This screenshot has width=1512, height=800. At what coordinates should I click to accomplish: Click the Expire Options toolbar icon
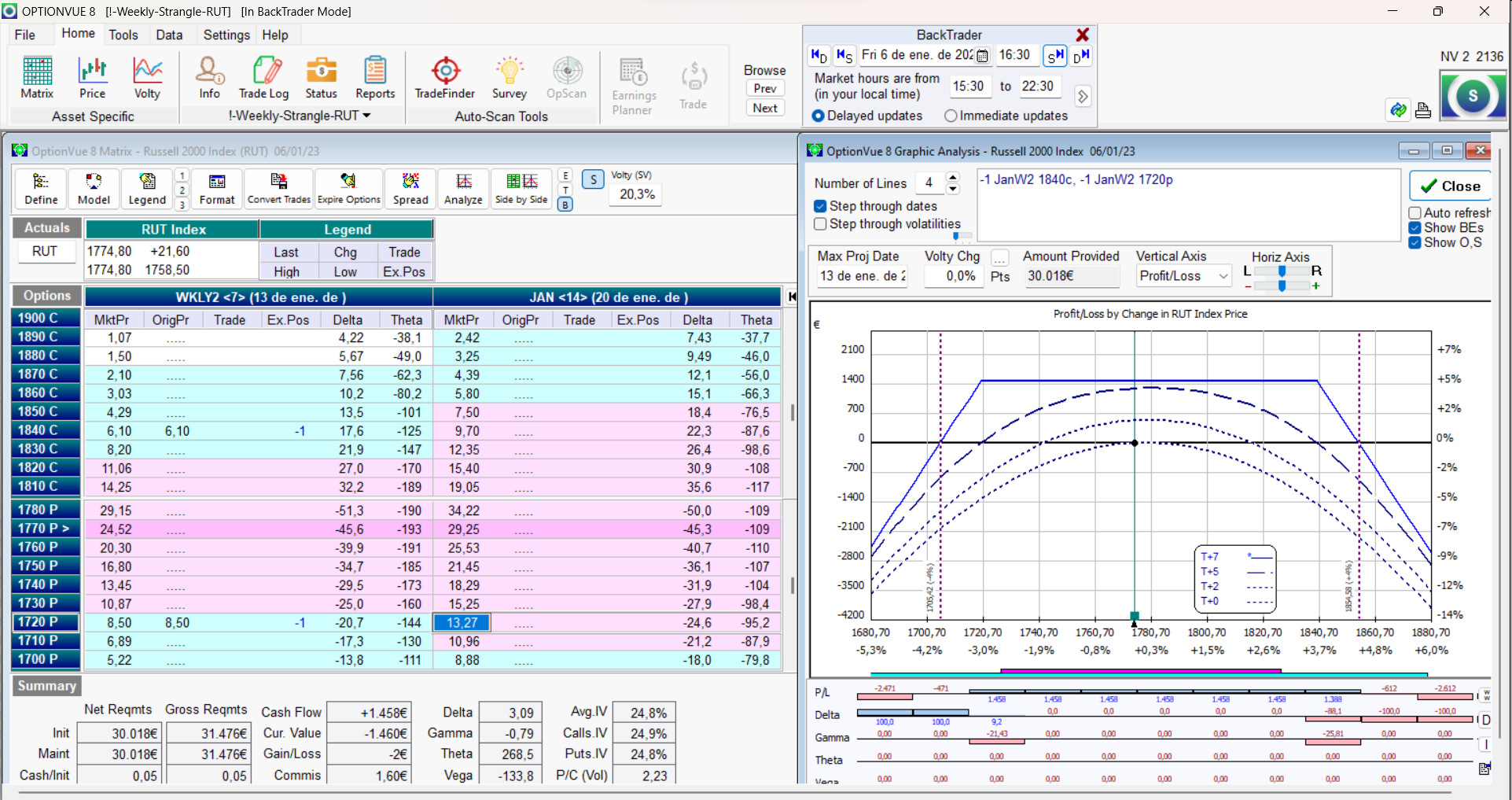point(348,189)
